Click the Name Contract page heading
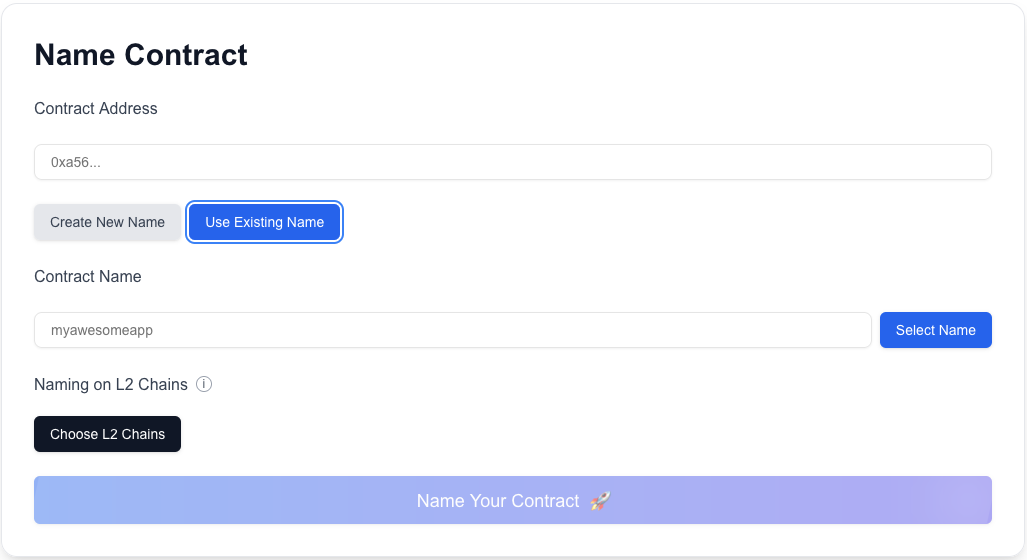This screenshot has height=560, width=1027. [x=141, y=55]
